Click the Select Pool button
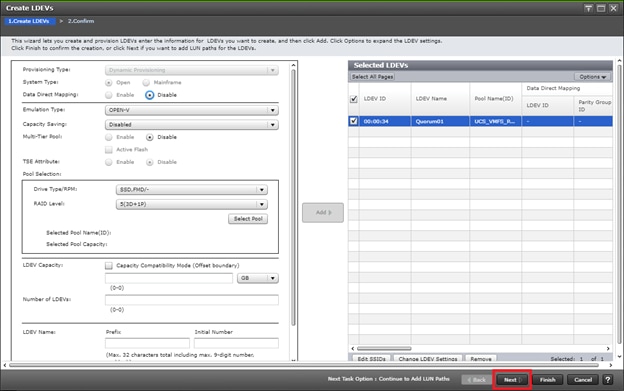Viewport: 624px width, 391px height. pos(248,219)
